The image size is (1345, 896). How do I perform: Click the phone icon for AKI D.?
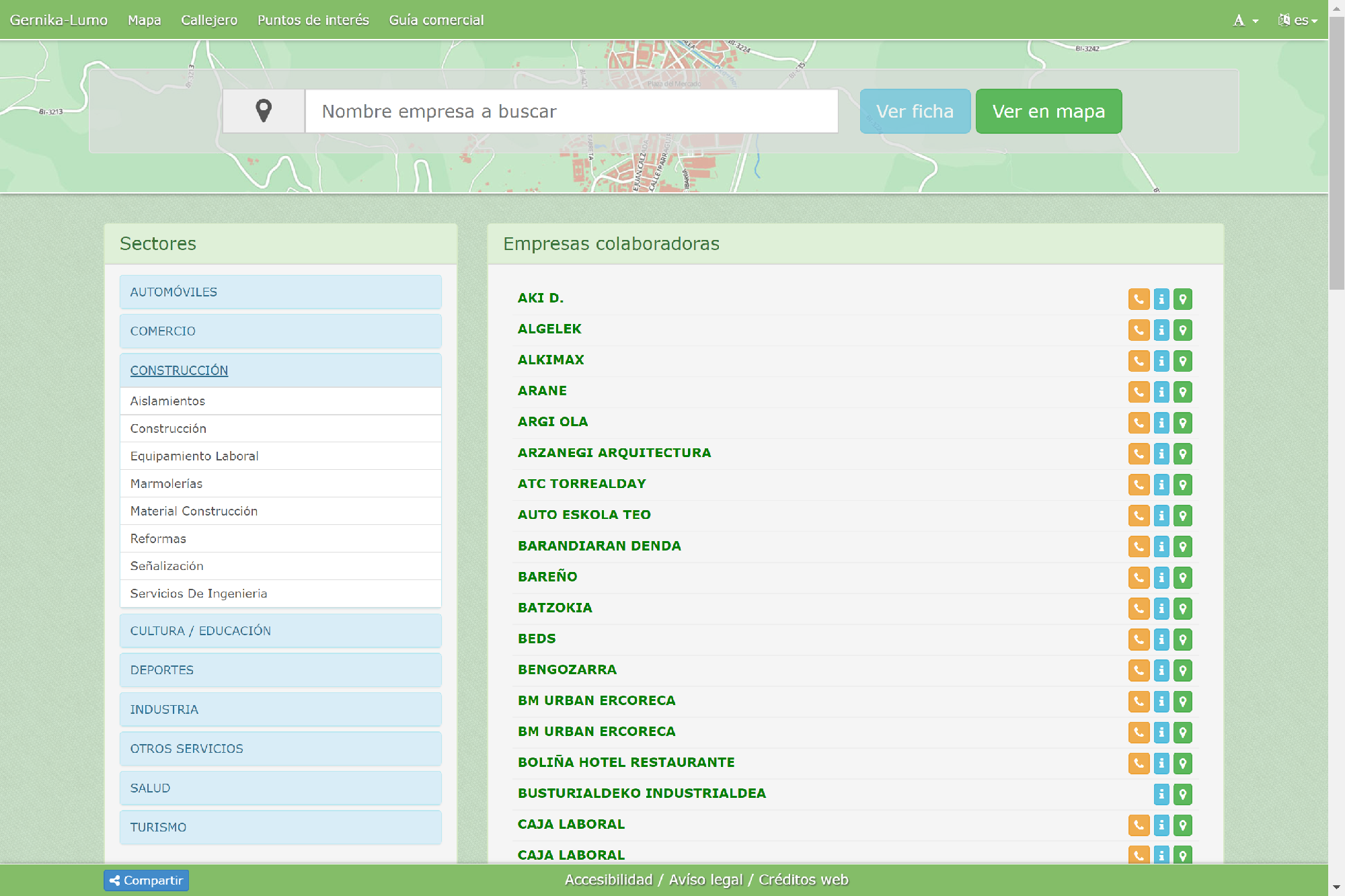[1139, 299]
